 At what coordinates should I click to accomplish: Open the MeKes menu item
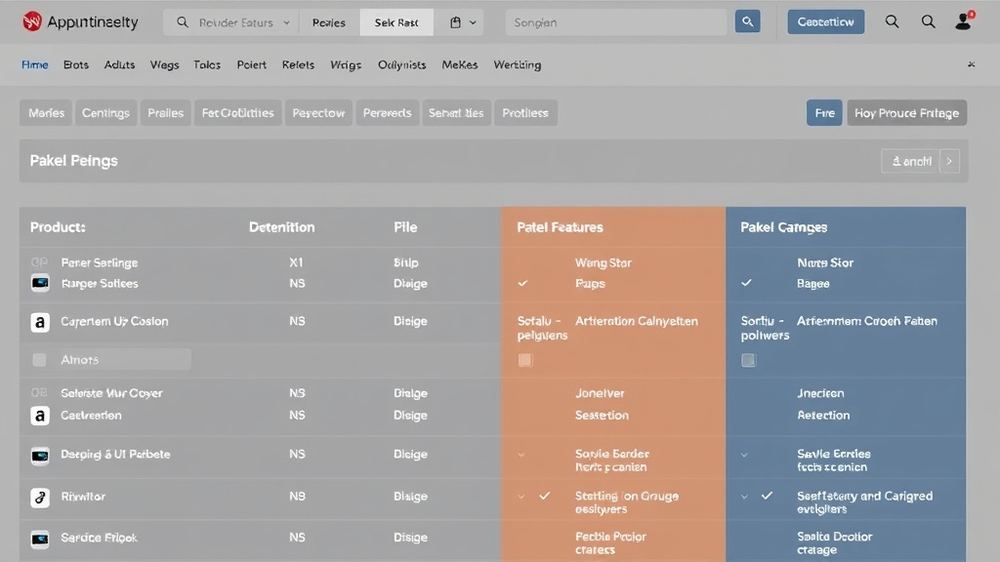459,65
